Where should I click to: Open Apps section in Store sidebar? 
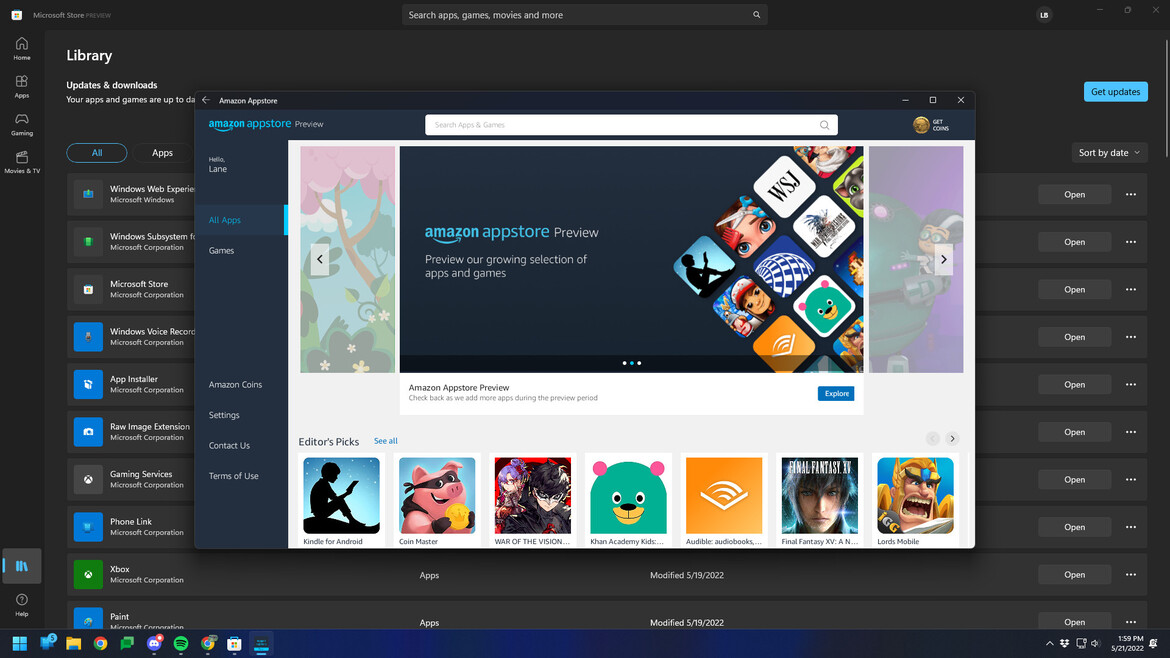(x=22, y=87)
